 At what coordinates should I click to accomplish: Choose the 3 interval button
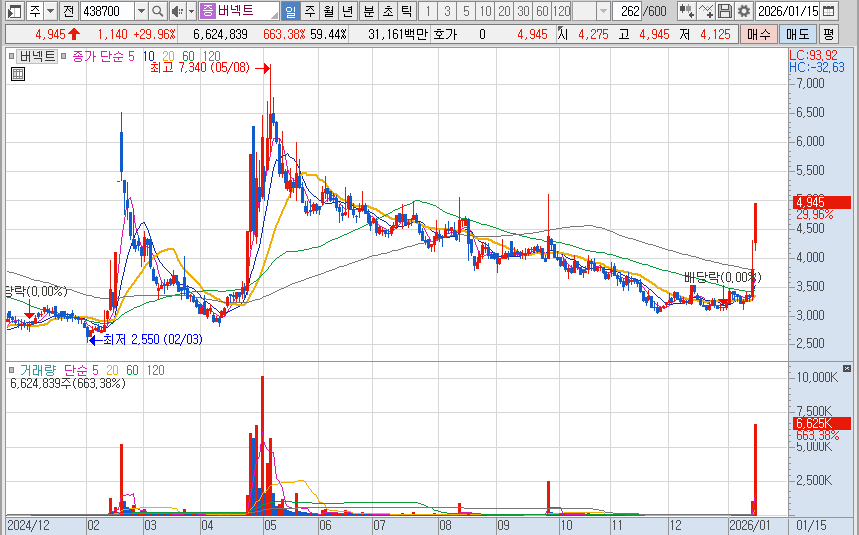(x=447, y=10)
